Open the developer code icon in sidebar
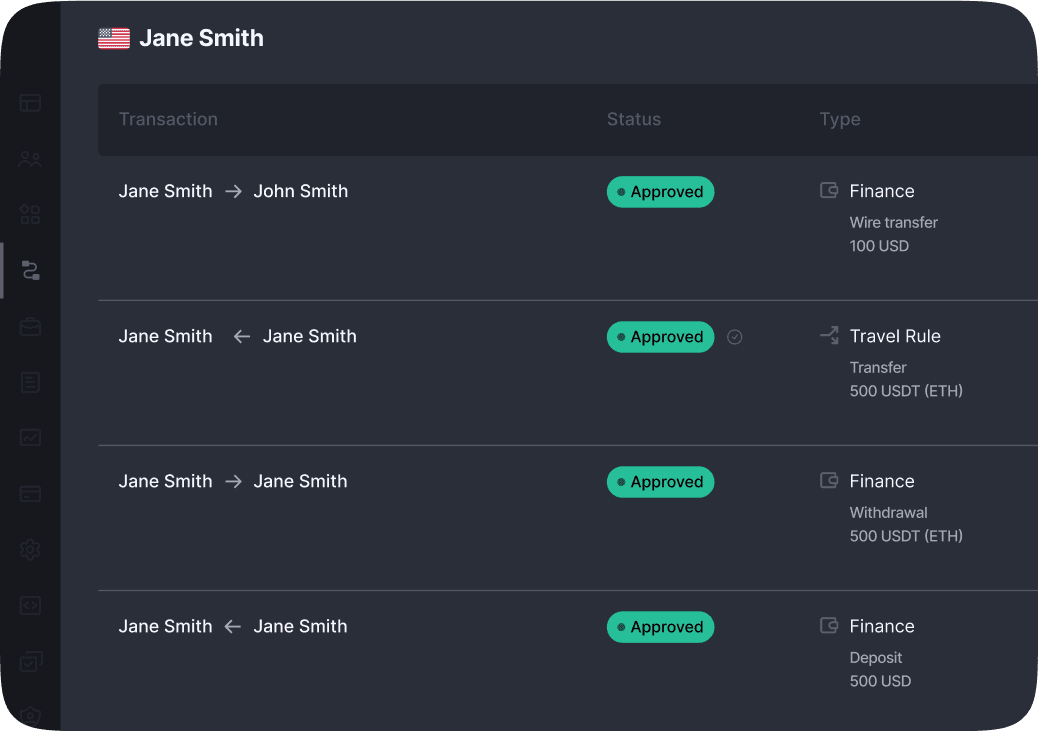The height and width of the screenshot is (731, 1038). pos(30,606)
